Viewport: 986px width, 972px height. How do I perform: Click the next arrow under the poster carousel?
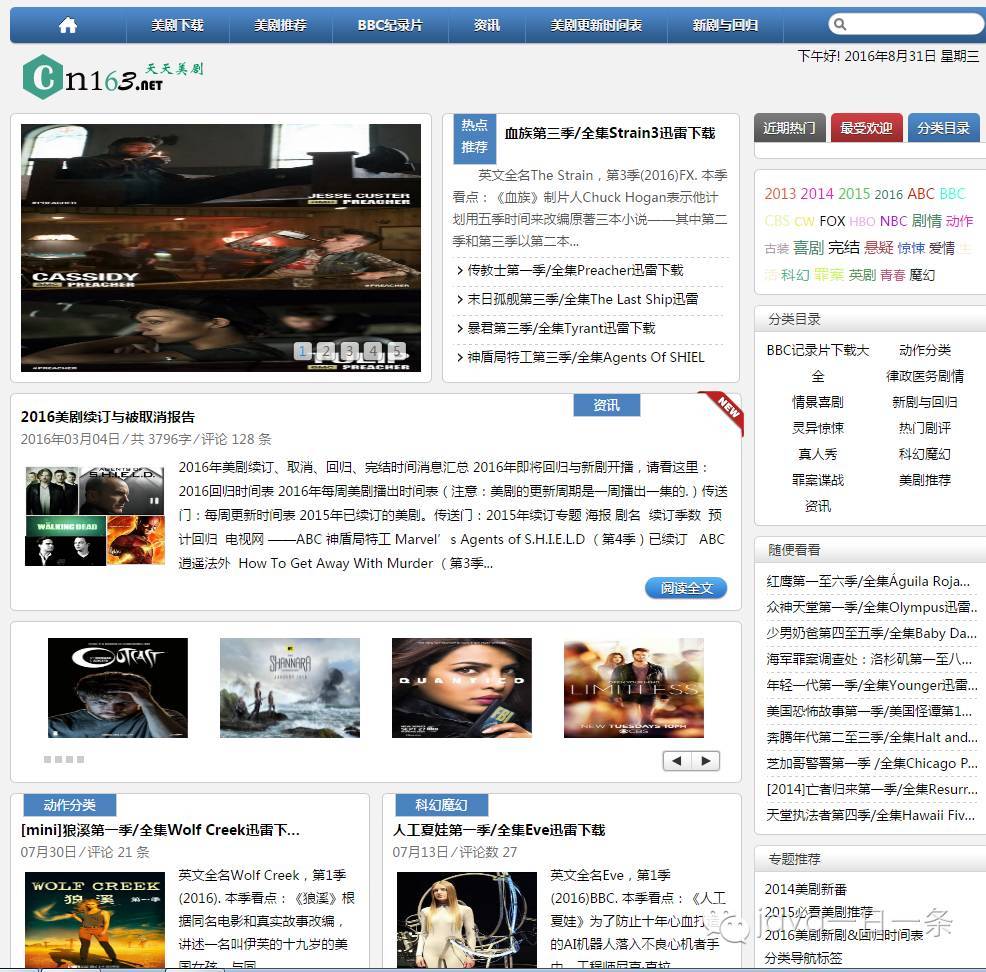point(706,760)
